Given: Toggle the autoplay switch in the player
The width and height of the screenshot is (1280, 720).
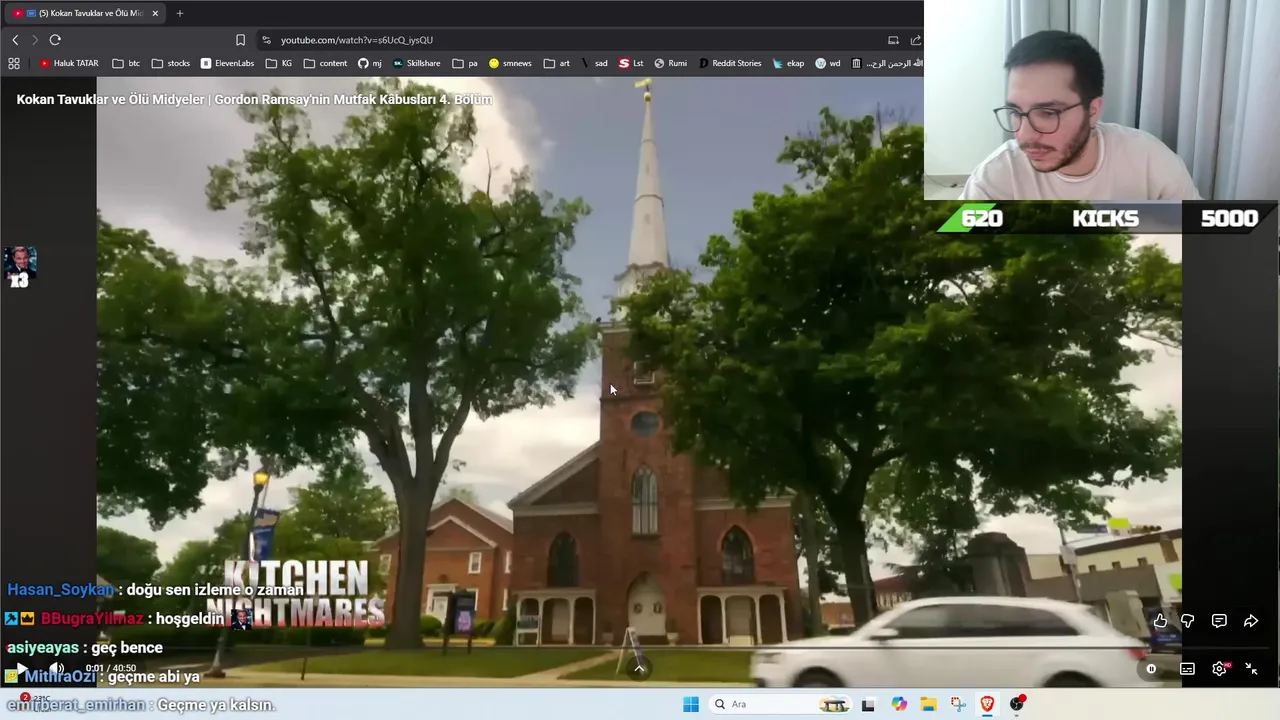Looking at the screenshot, I should pyautogui.click(x=1151, y=669).
